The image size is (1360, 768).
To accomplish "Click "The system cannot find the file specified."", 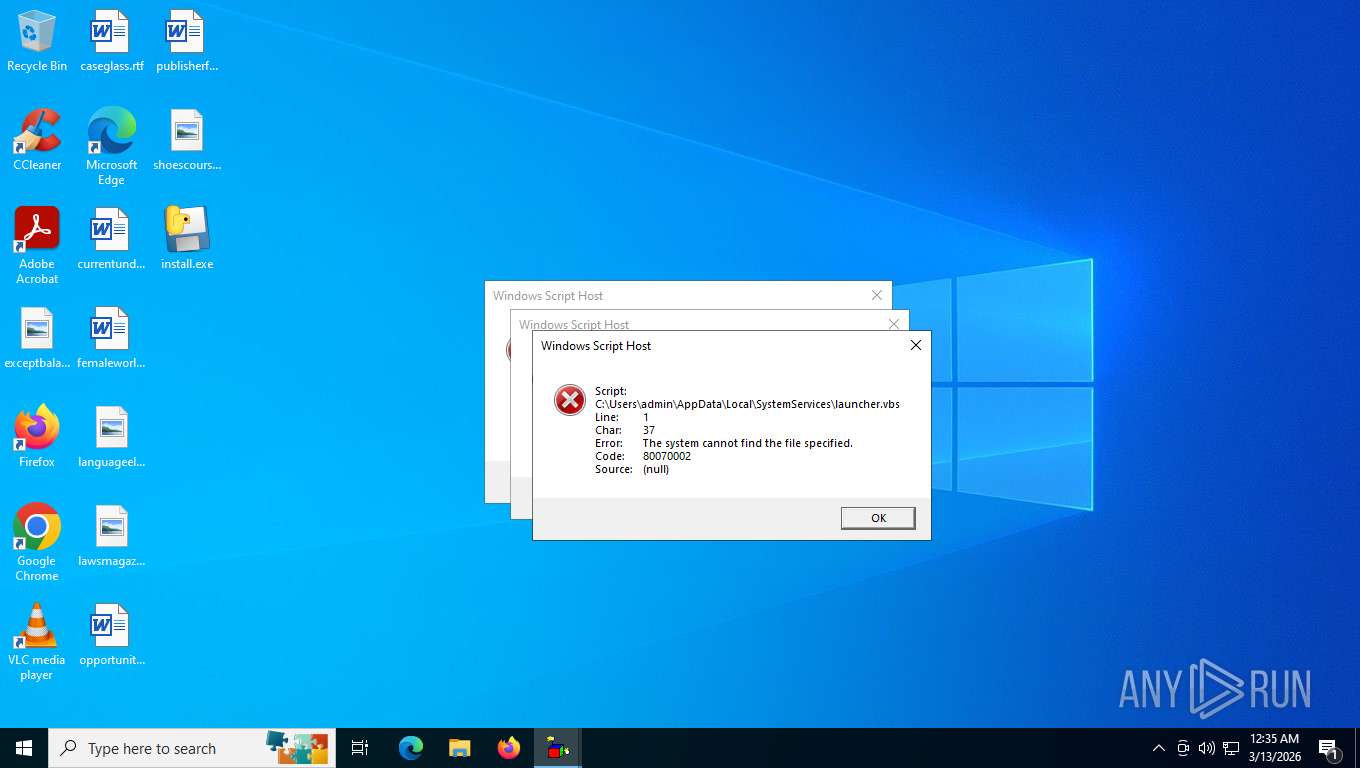I will 748,443.
